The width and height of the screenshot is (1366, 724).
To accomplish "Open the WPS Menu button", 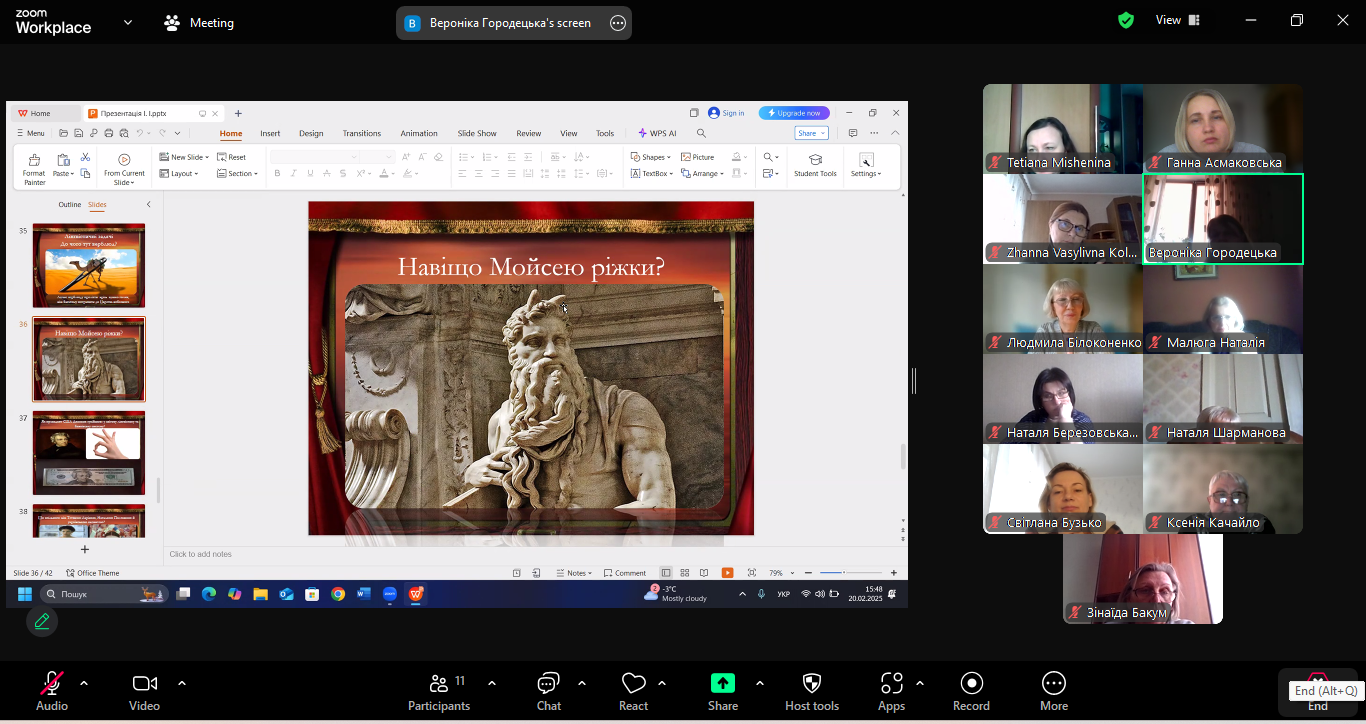I will coord(31,133).
